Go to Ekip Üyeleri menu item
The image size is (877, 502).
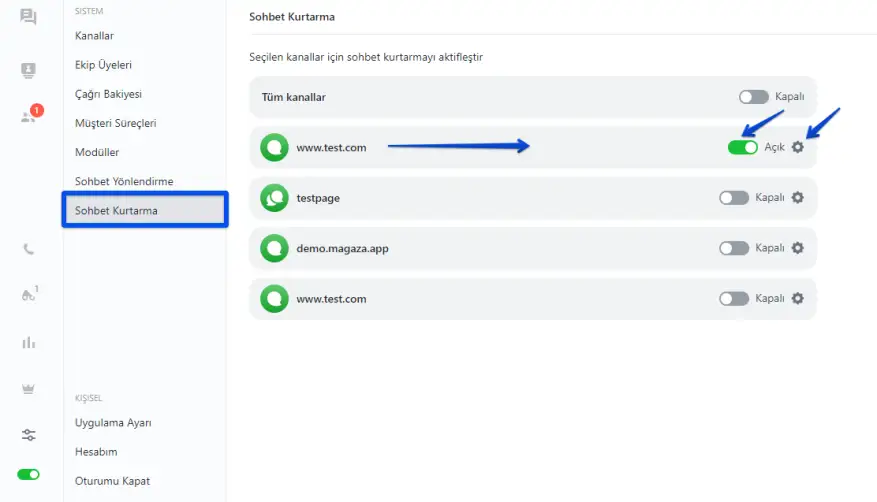coord(103,65)
